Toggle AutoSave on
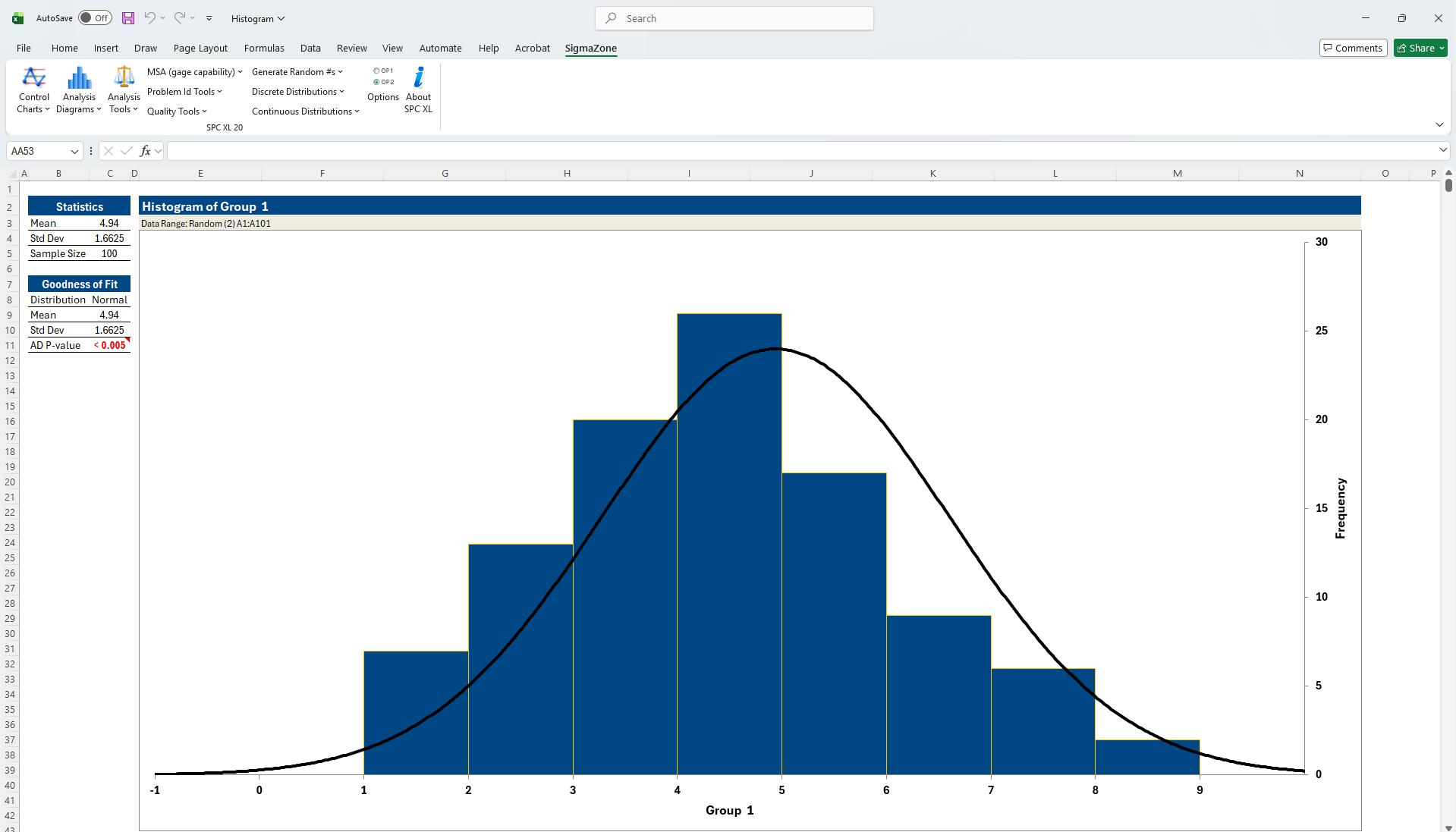The width and height of the screenshot is (1456, 832). point(95,17)
